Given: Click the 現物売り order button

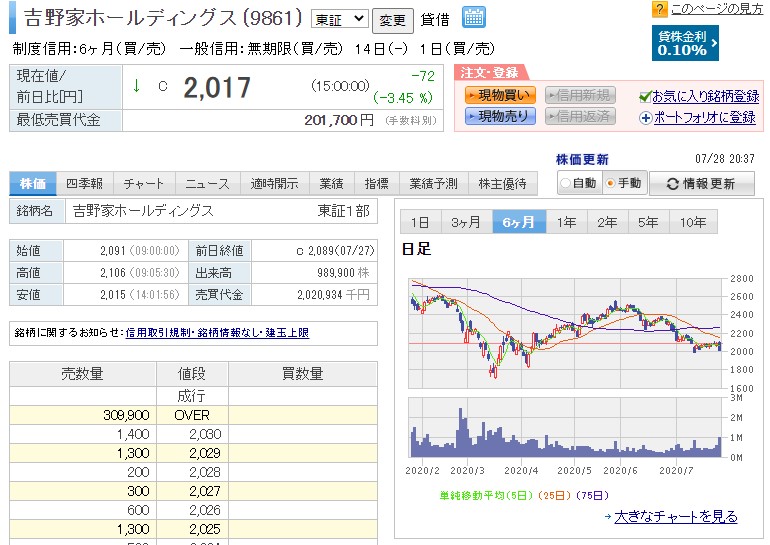Looking at the screenshot, I should (x=500, y=116).
